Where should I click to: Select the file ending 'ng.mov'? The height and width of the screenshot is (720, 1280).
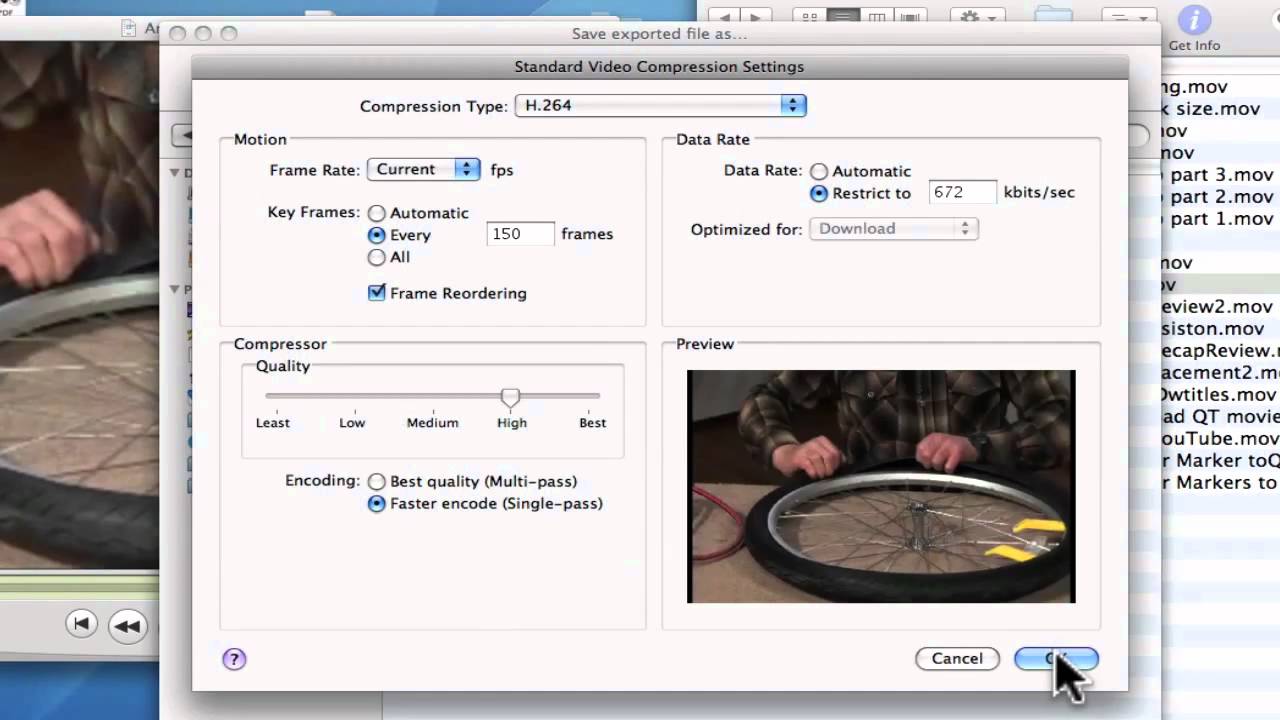coord(1194,87)
